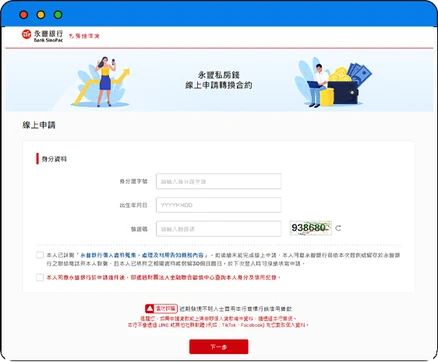Focus the 驗證碼 input field

point(219,229)
